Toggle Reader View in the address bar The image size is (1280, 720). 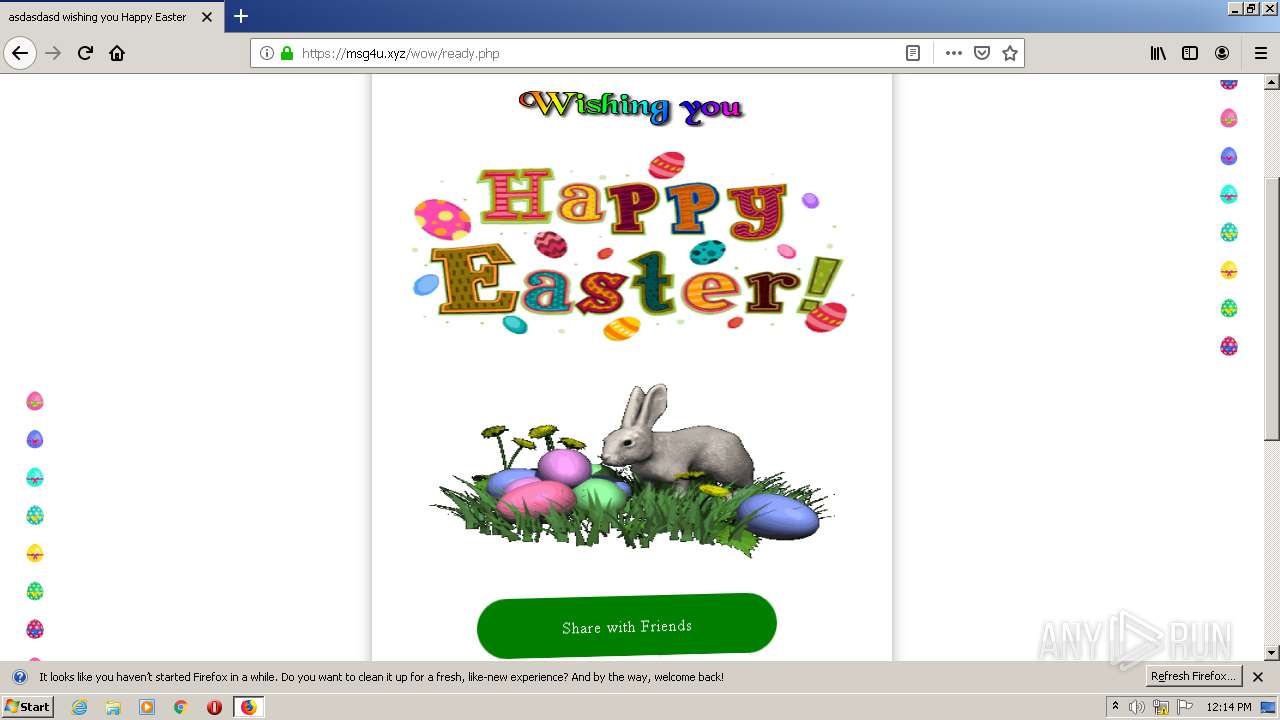tap(913, 53)
